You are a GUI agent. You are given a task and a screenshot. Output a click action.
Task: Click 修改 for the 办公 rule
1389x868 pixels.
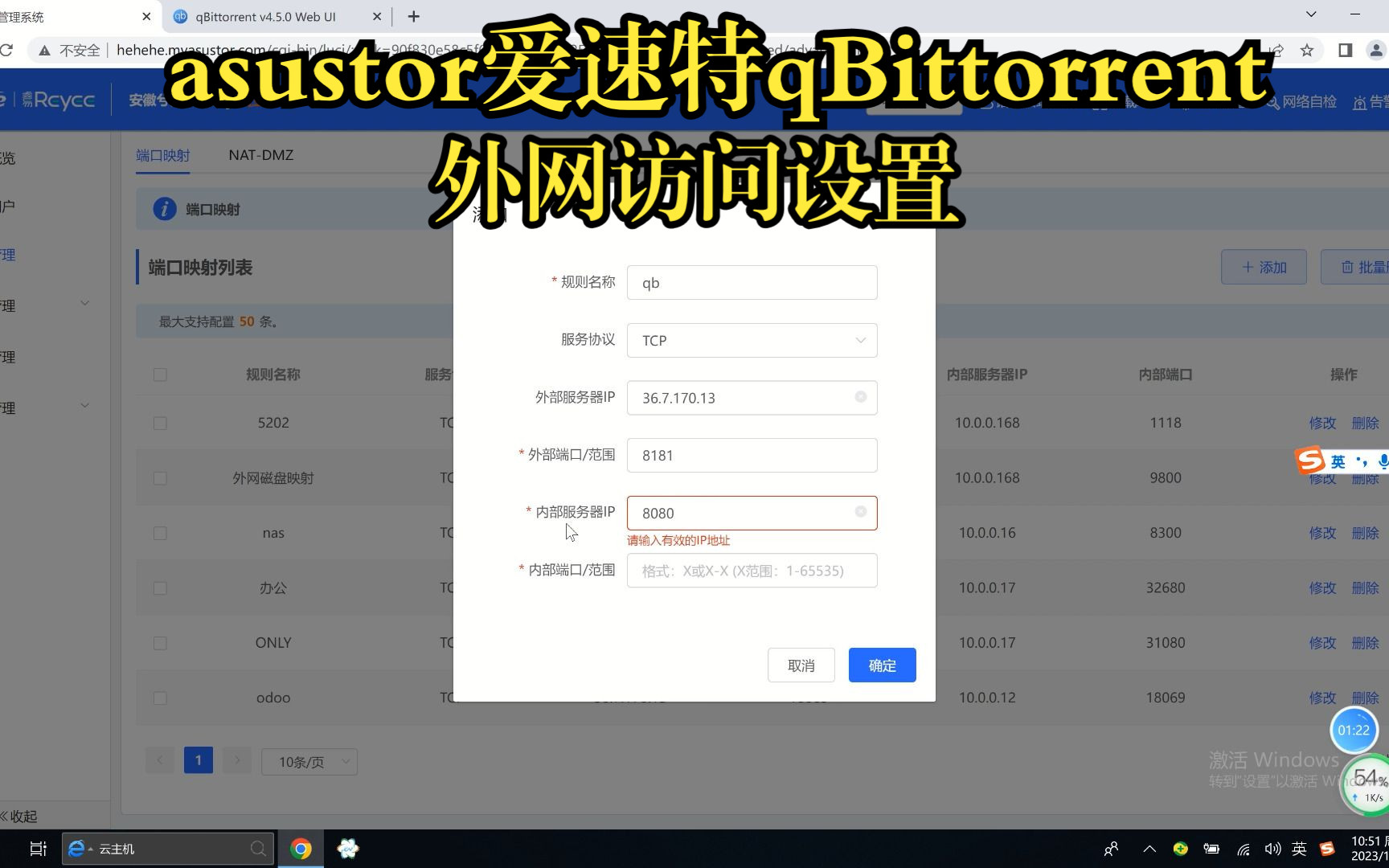point(1322,588)
